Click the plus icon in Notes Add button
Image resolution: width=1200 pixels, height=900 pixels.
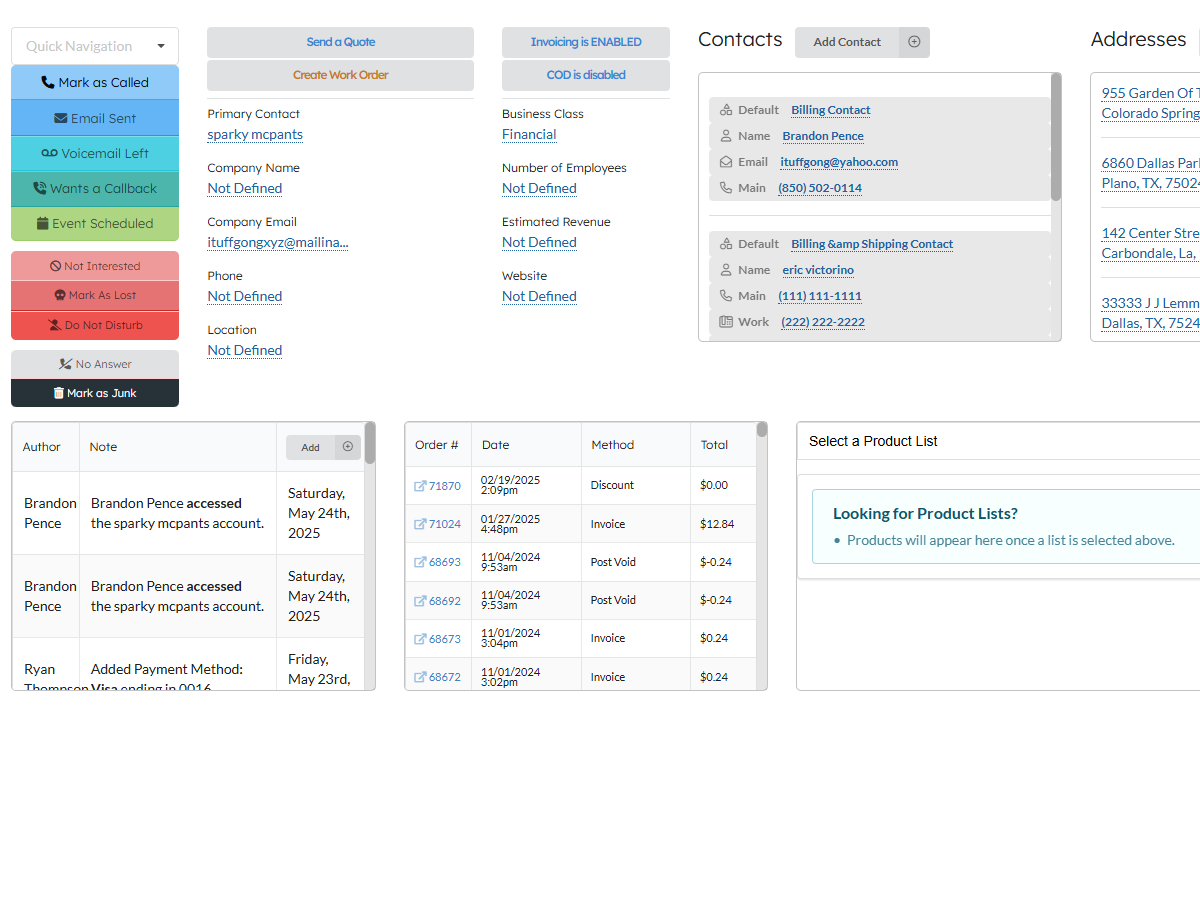pos(348,447)
